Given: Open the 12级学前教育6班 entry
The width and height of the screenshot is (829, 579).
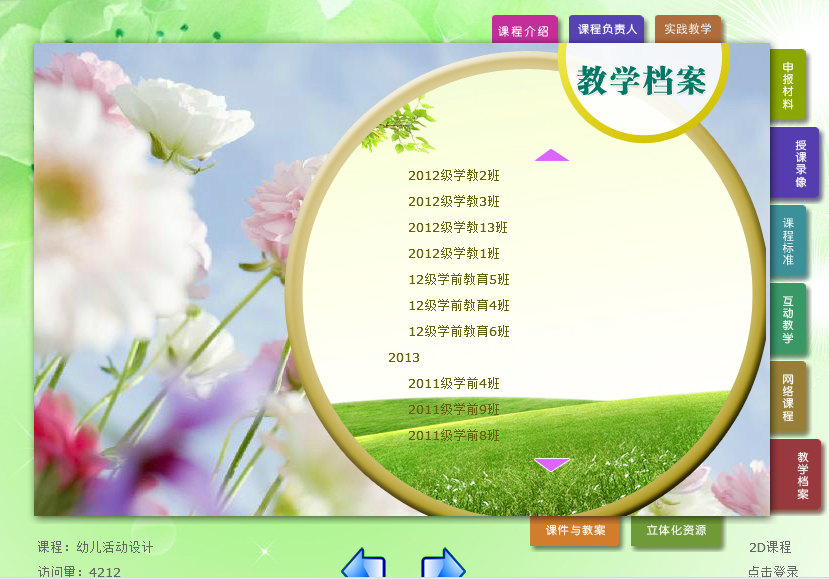Looking at the screenshot, I should tap(459, 331).
